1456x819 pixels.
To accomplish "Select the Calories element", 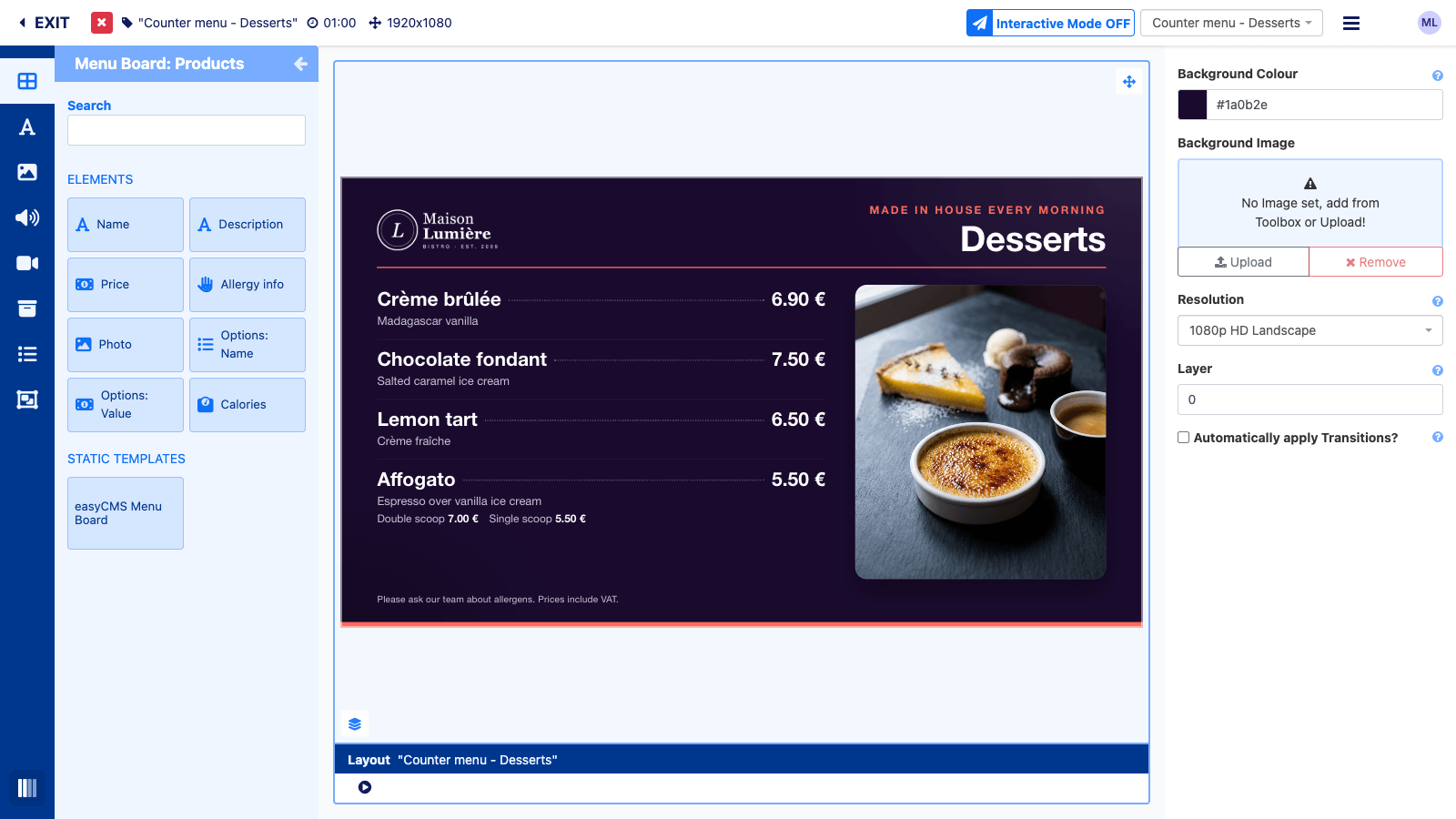I will [x=248, y=405].
